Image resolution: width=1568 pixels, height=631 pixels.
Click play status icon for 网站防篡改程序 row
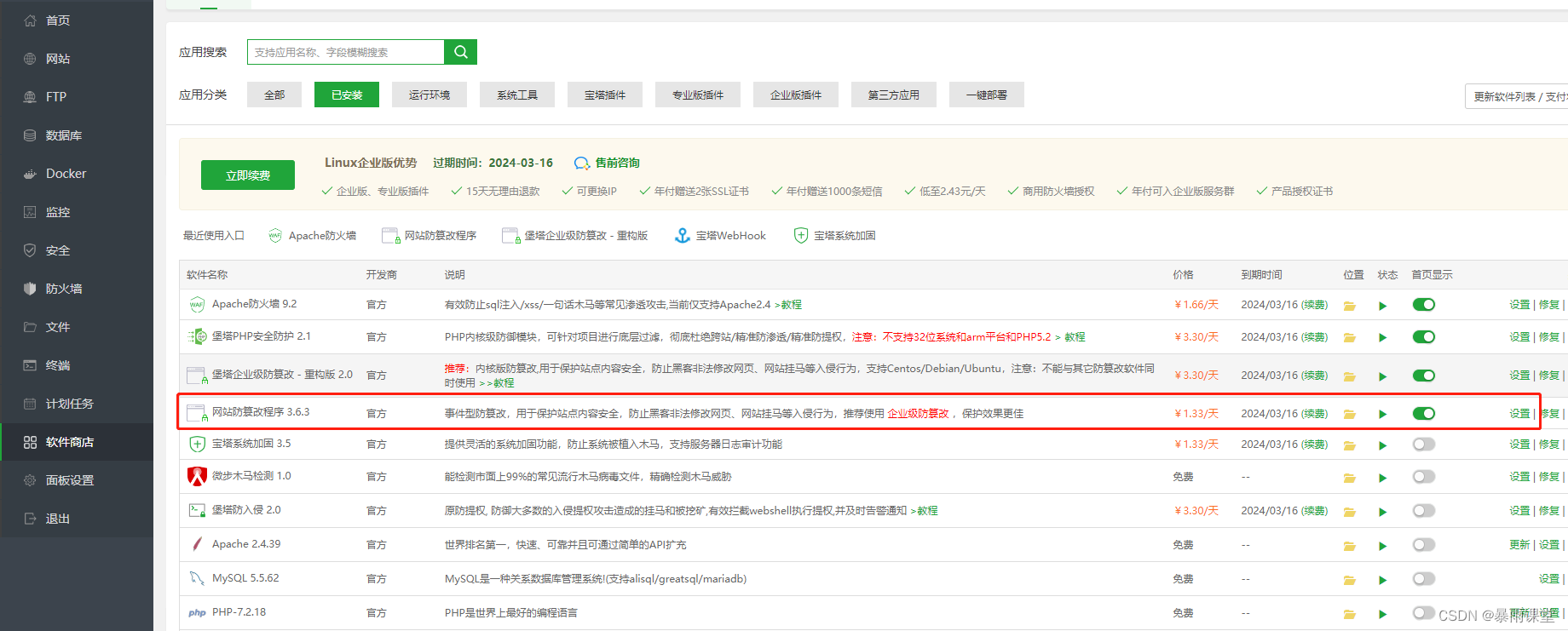tap(1382, 415)
